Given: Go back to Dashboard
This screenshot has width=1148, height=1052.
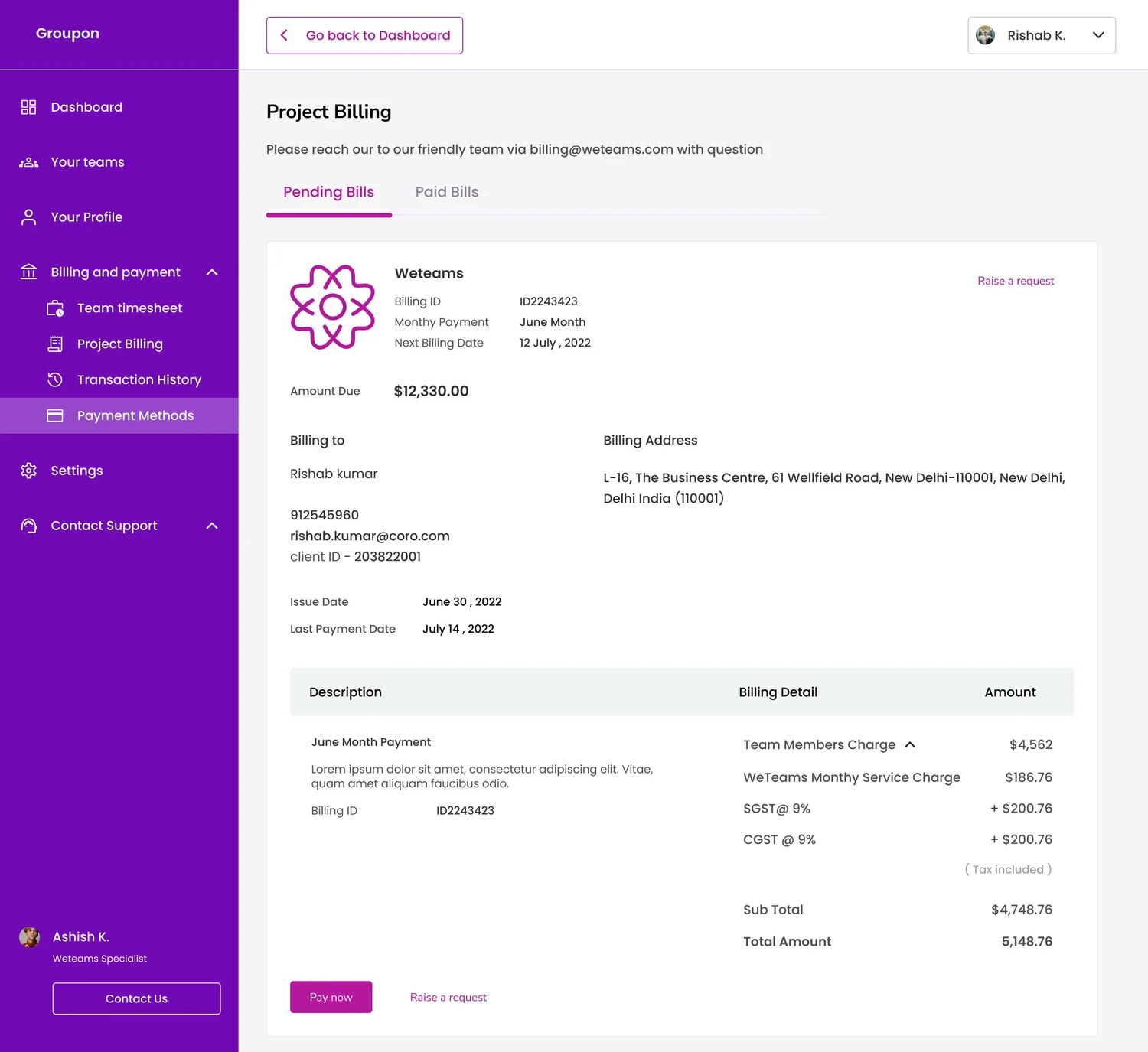Looking at the screenshot, I should coord(364,35).
